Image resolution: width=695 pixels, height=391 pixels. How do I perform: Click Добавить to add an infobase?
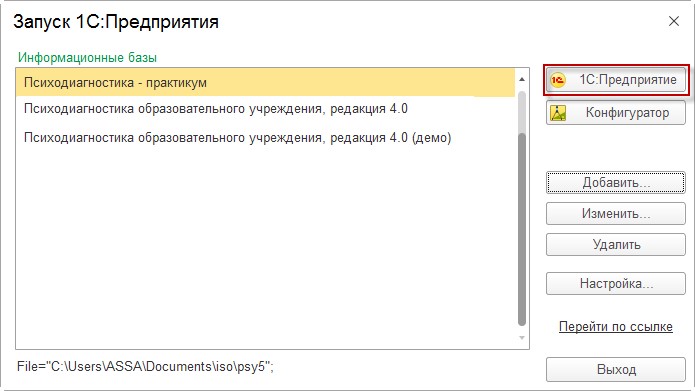(616, 183)
